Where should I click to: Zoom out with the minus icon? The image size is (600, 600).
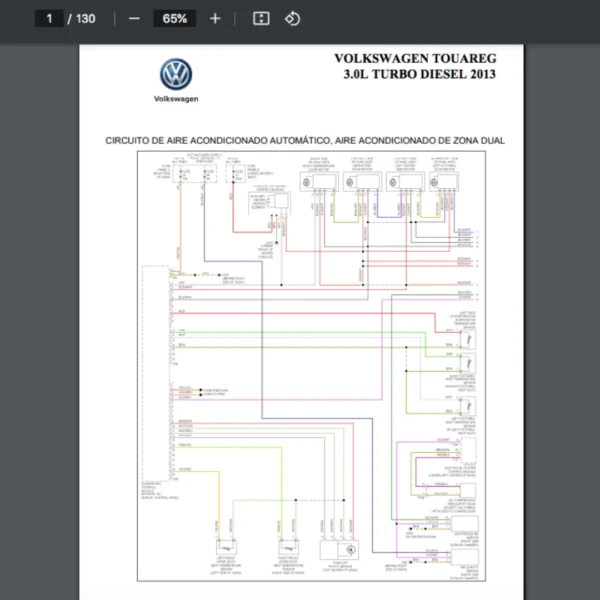point(134,18)
